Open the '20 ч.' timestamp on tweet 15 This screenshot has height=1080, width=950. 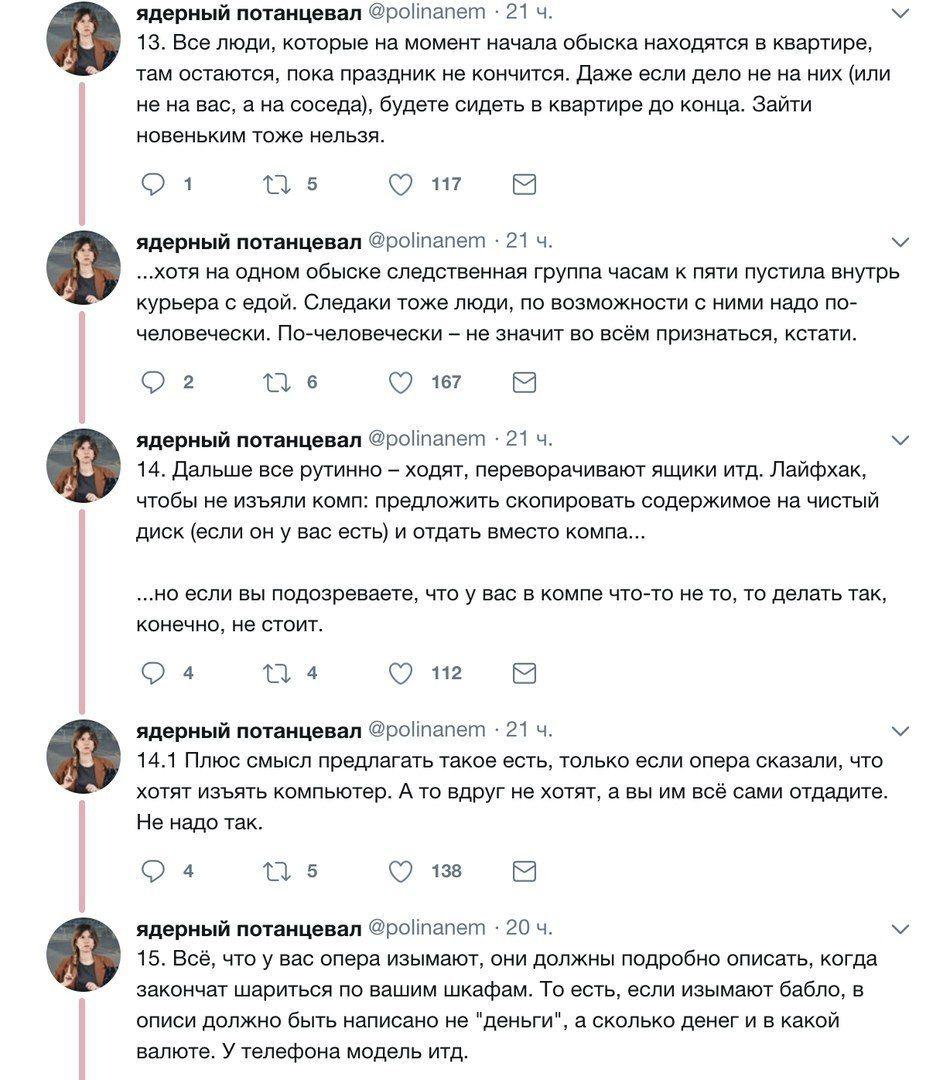[529, 927]
